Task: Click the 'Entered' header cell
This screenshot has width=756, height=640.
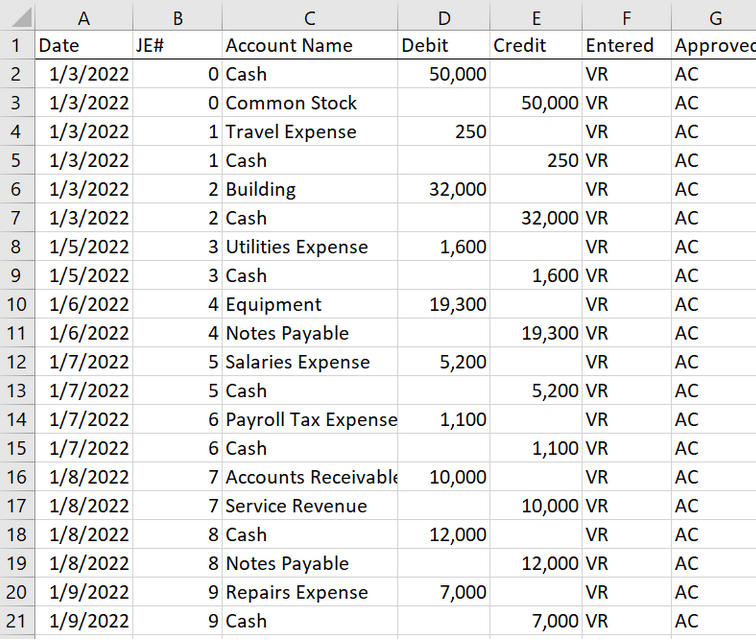Action: click(626, 45)
